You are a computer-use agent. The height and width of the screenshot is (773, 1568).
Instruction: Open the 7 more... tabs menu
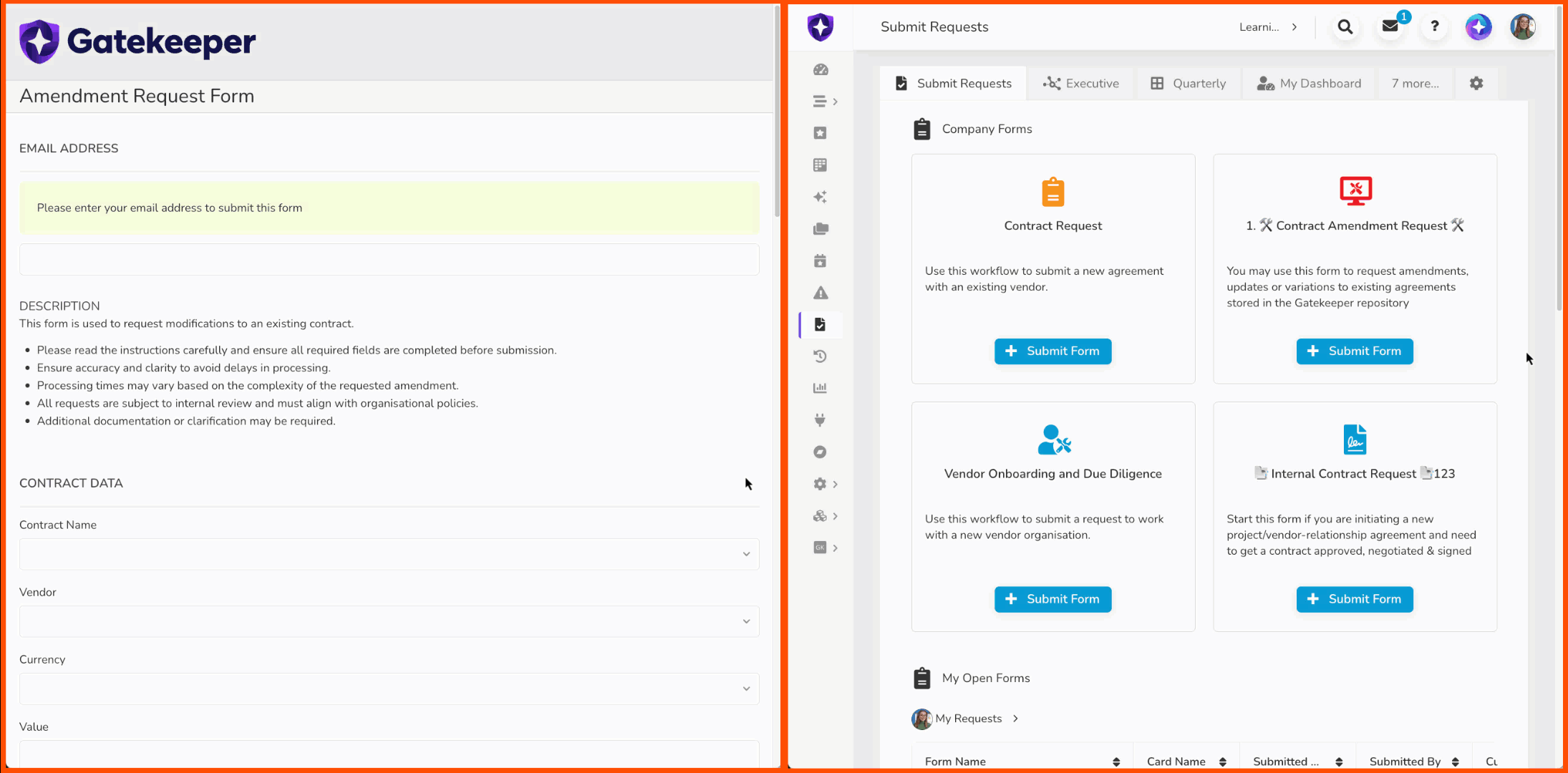[x=1415, y=83]
